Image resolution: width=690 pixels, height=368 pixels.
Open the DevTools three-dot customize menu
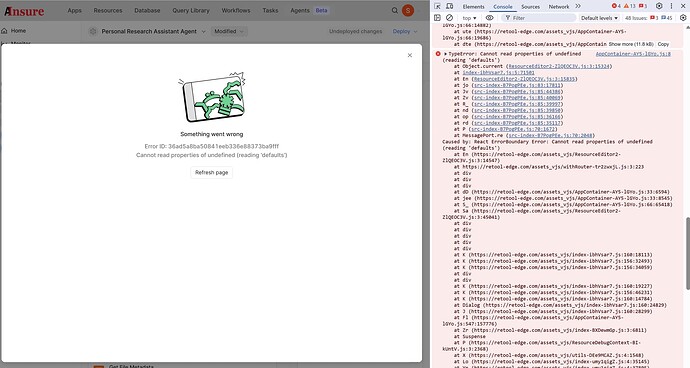coord(672,6)
